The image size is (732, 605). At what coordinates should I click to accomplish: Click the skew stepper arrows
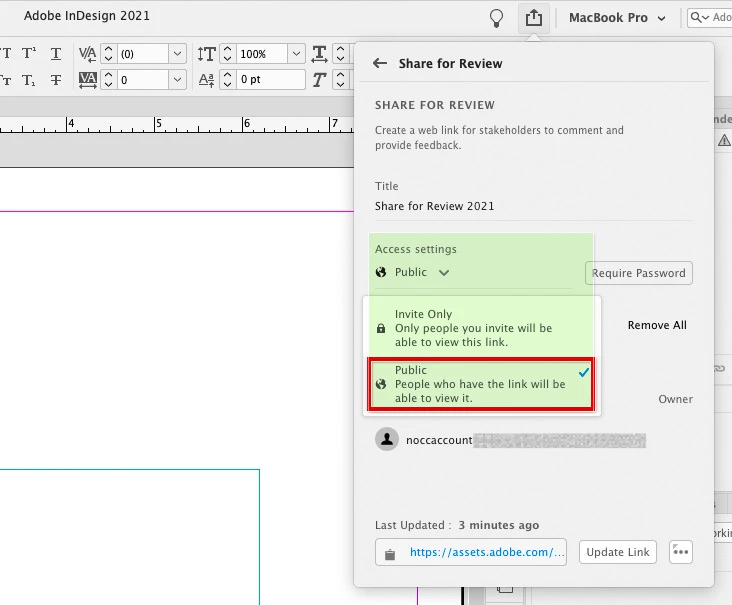click(x=340, y=80)
